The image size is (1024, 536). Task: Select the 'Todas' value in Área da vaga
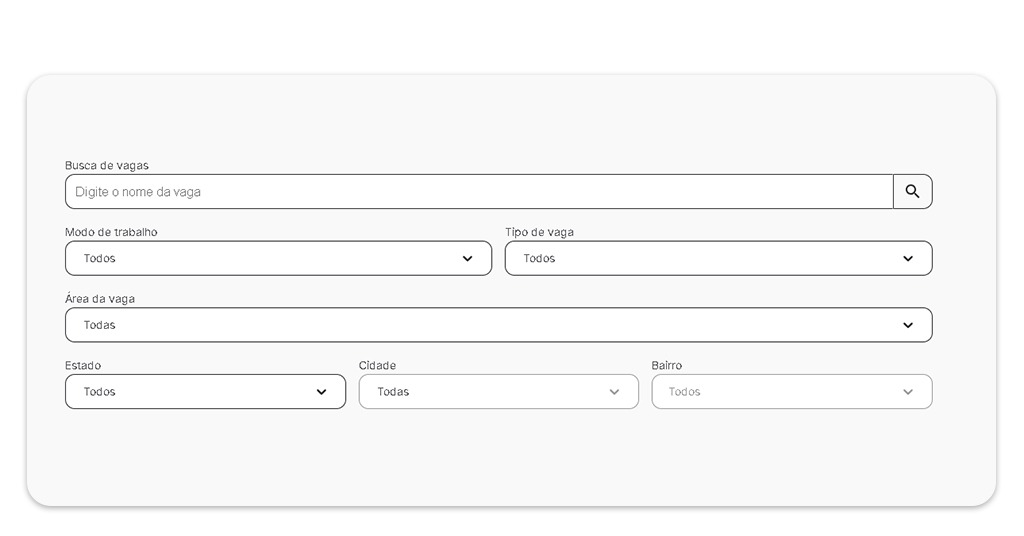[x=100, y=325]
